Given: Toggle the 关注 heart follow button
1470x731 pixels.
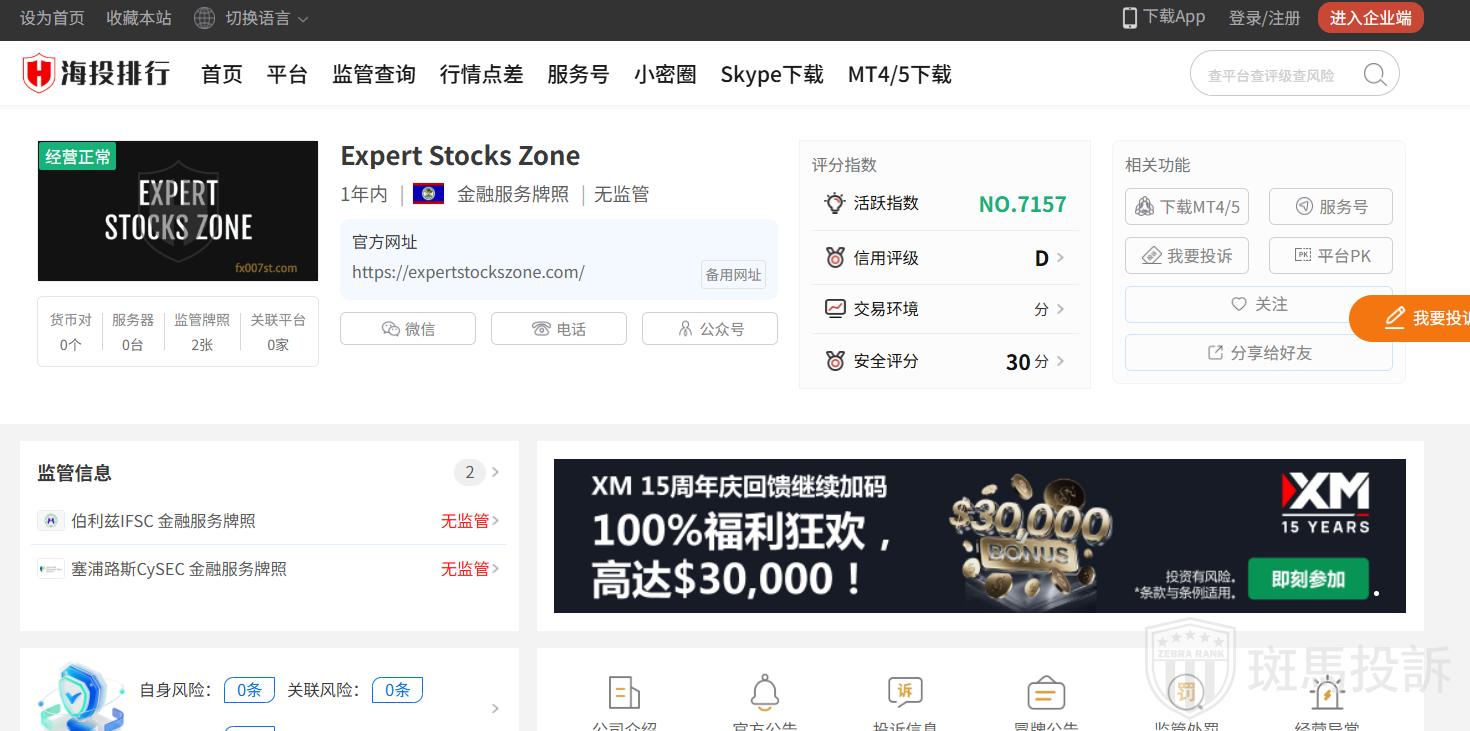Looking at the screenshot, I should pyautogui.click(x=1259, y=304).
